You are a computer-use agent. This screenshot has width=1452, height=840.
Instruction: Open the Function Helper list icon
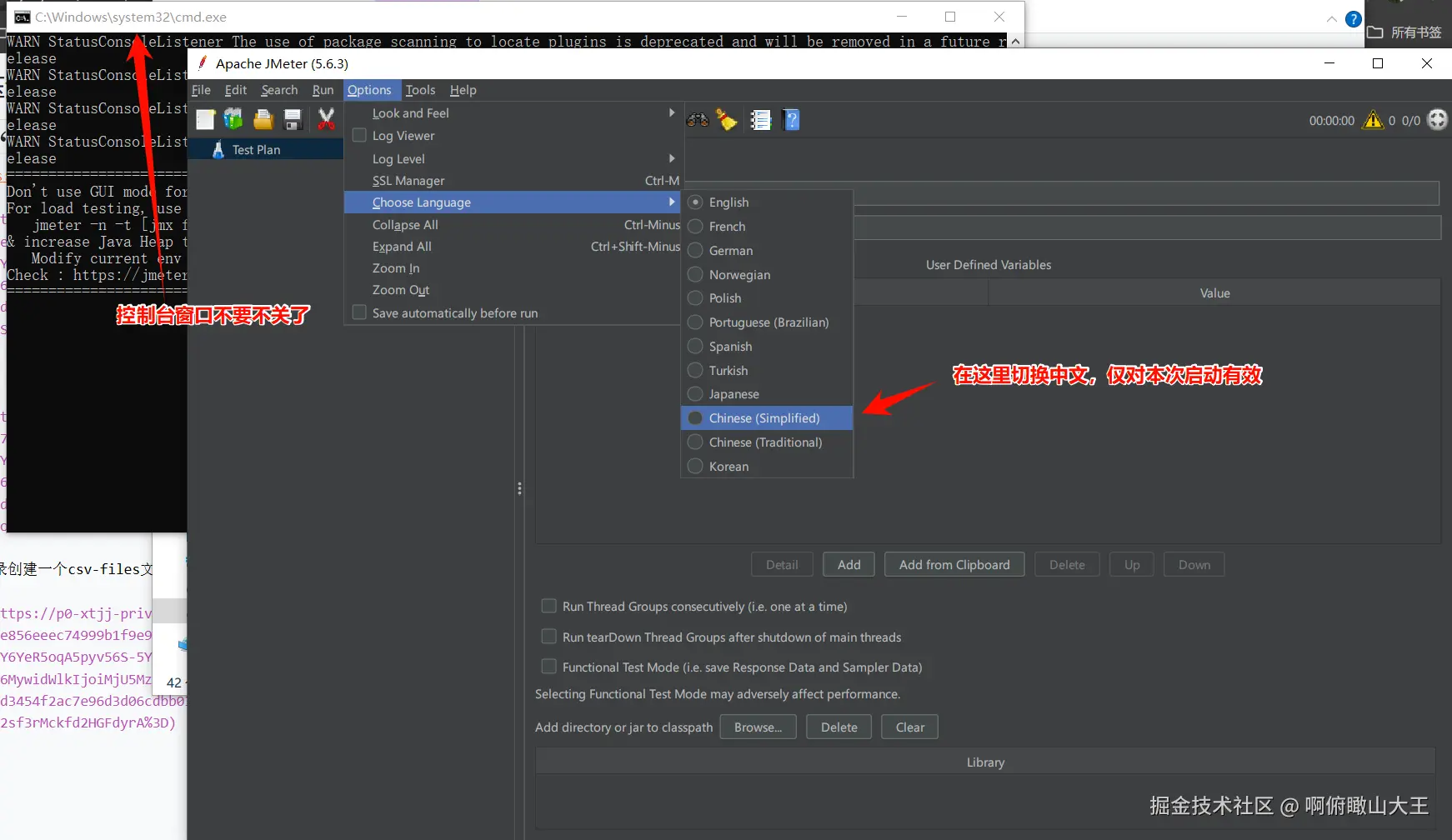[760, 120]
